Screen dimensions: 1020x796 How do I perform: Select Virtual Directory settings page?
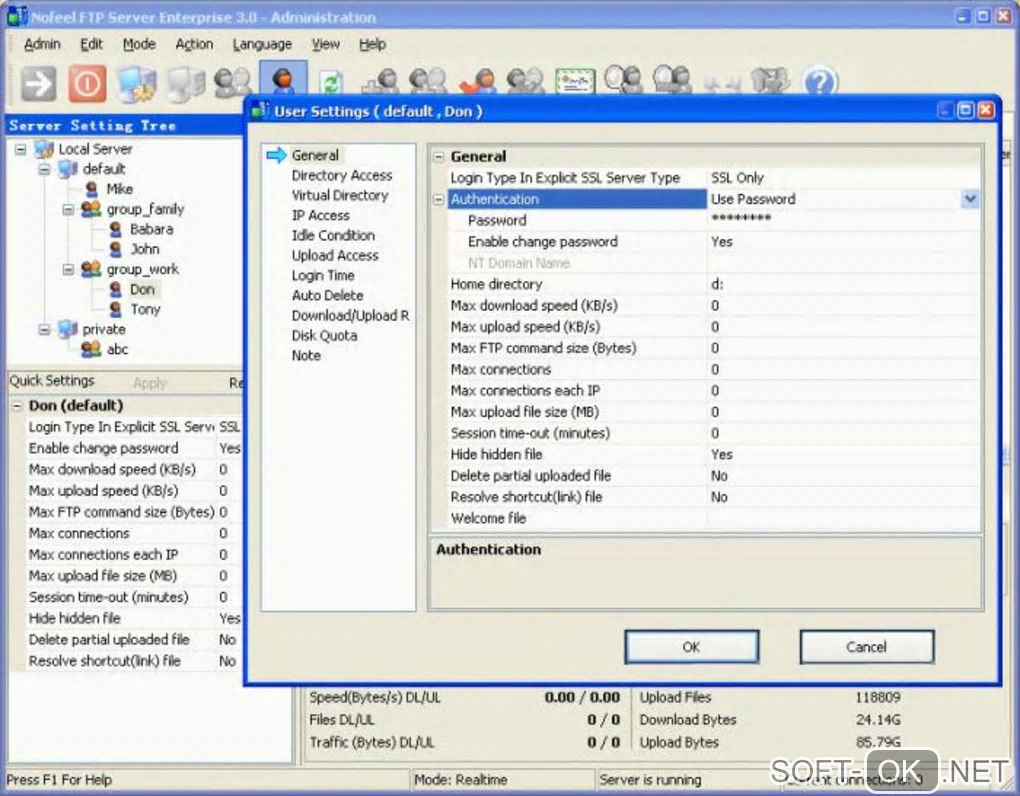pos(340,195)
